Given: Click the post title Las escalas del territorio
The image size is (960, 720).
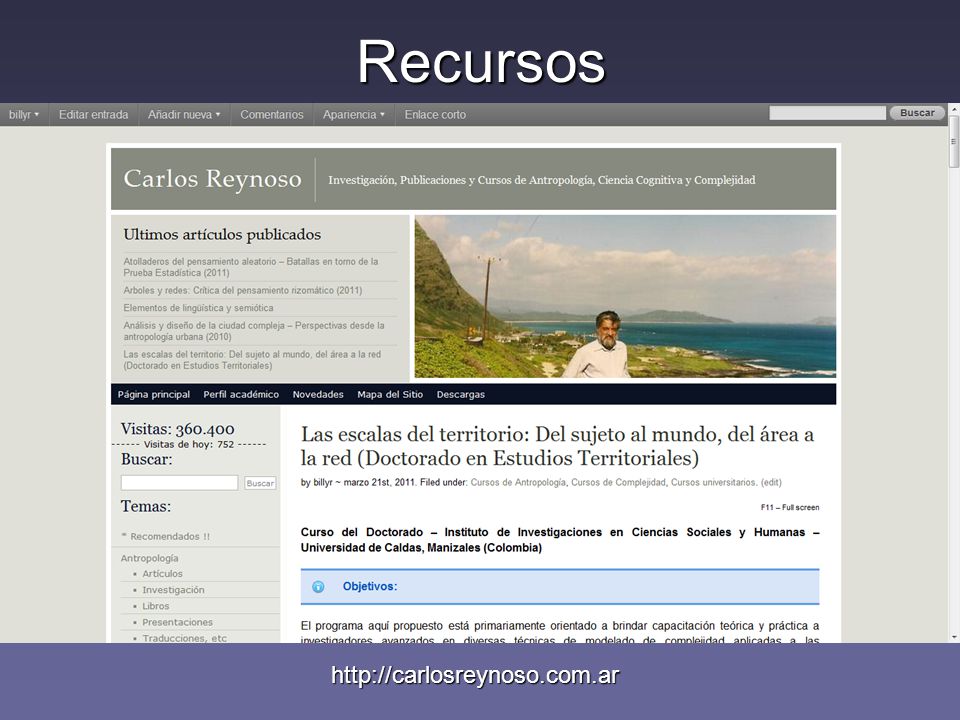Looking at the screenshot, I should tap(557, 446).
